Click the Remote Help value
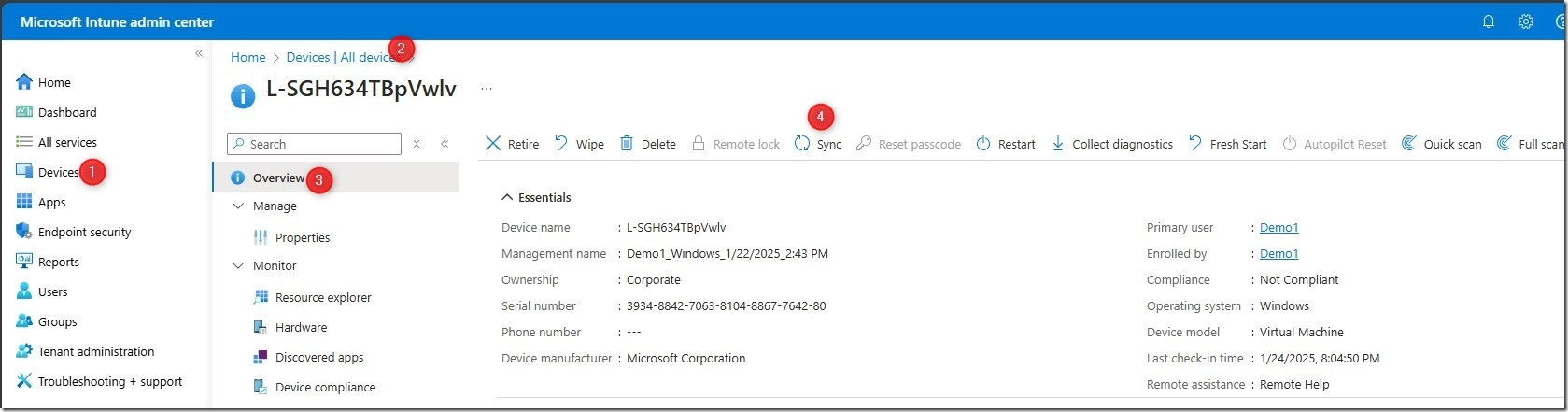 [1294, 384]
